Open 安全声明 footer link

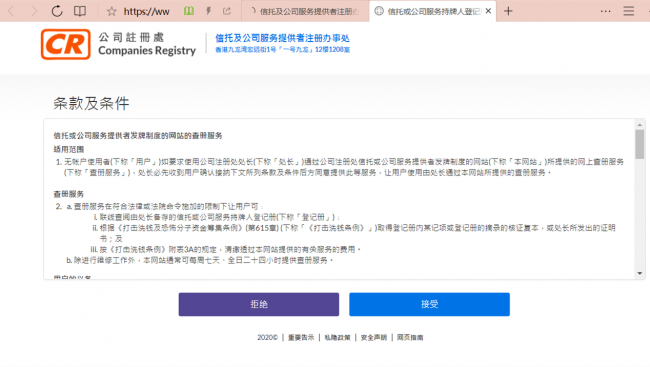pyautogui.click(x=374, y=338)
